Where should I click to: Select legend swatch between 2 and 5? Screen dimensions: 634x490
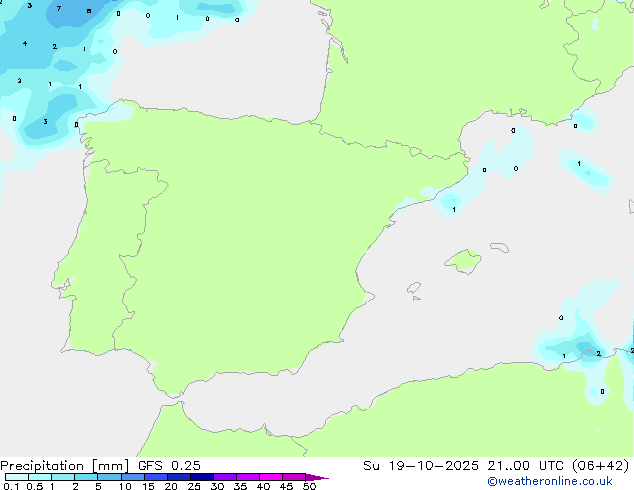pos(86,477)
